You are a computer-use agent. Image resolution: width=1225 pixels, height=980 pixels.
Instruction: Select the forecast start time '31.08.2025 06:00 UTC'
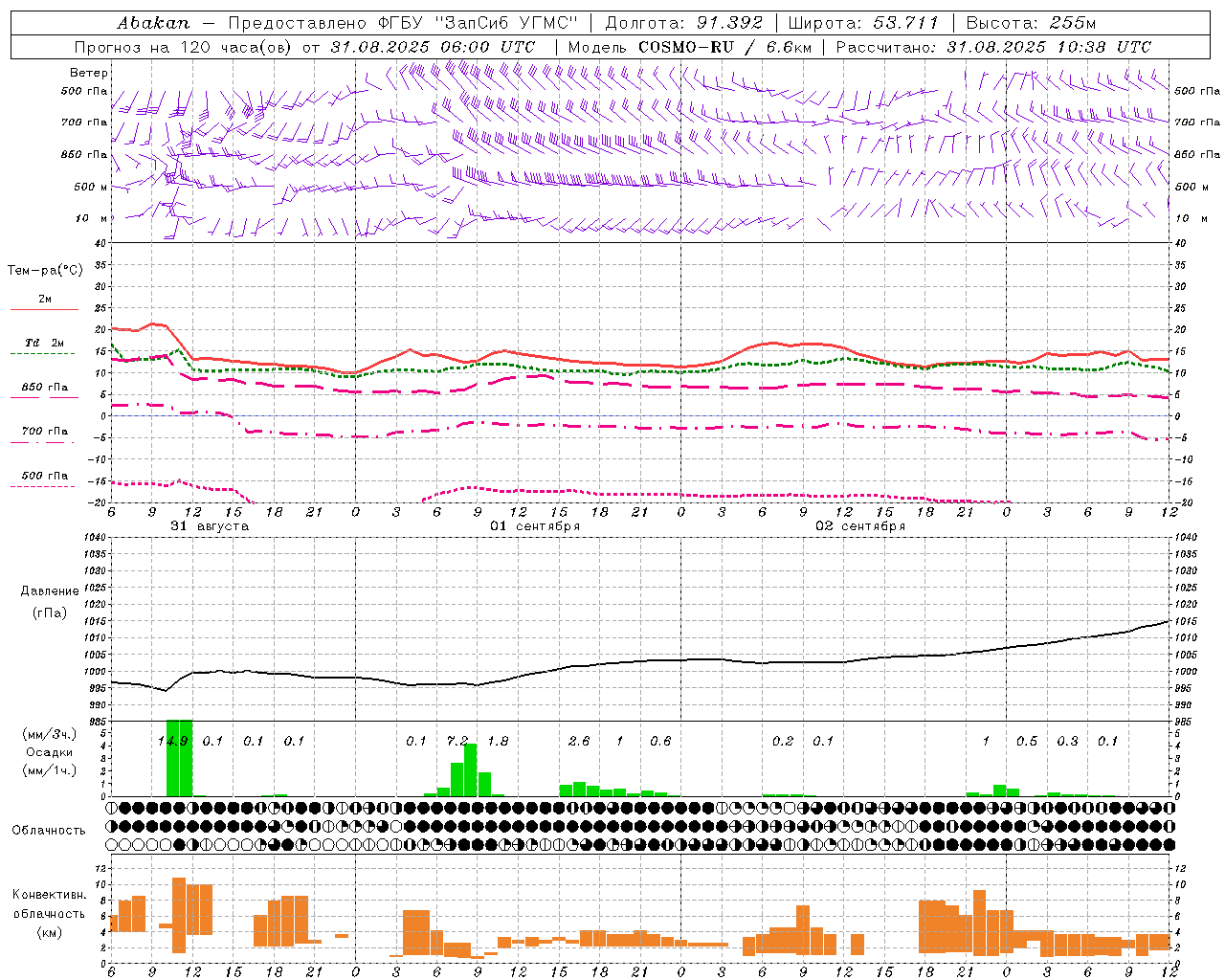pyautogui.click(x=433, y=47)
